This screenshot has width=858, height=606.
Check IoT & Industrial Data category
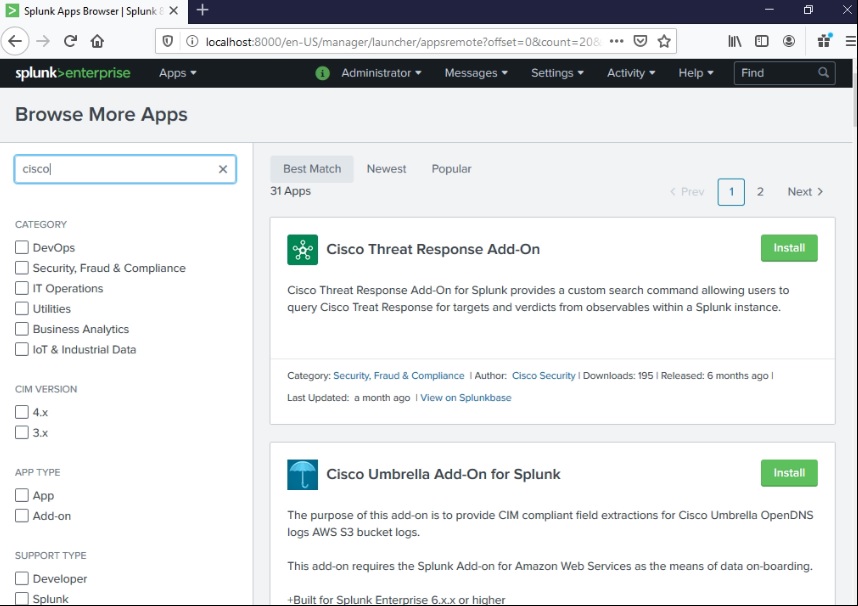tap(22, 349)
